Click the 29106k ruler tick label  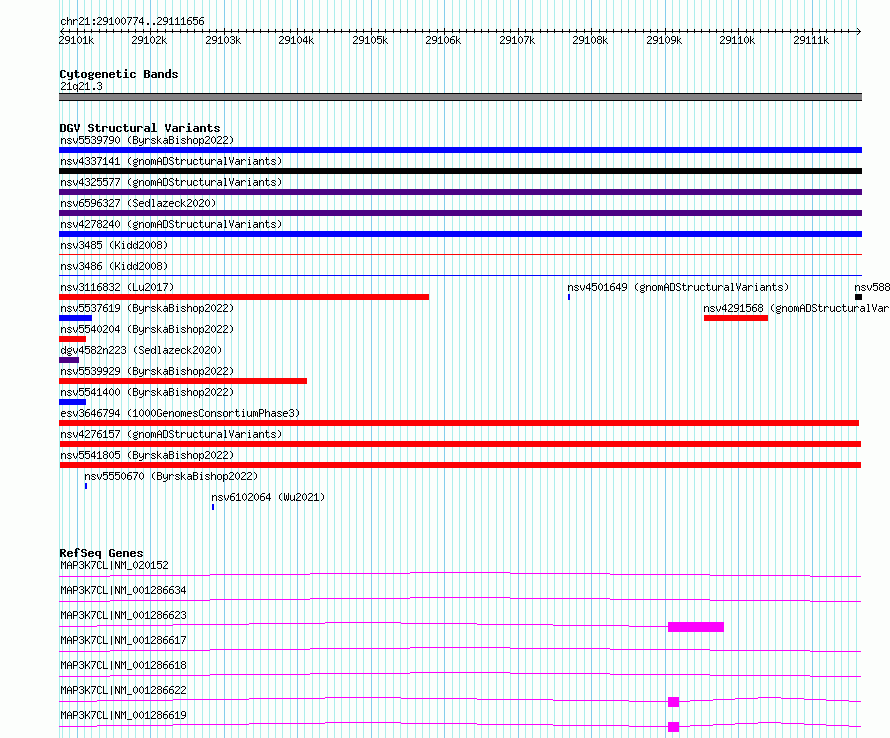point(443,40)
